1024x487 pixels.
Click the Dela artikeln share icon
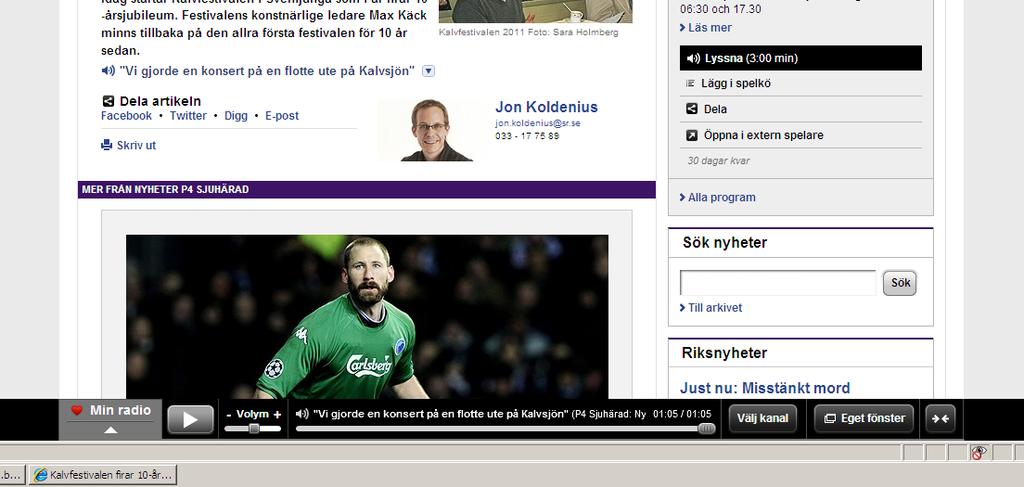108,101
